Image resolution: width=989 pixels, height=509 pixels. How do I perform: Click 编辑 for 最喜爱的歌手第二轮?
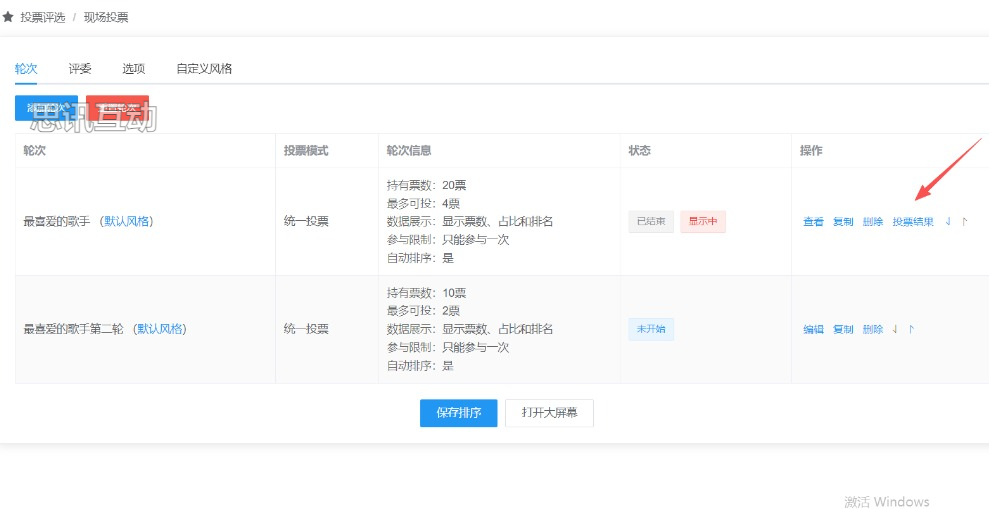813,329
